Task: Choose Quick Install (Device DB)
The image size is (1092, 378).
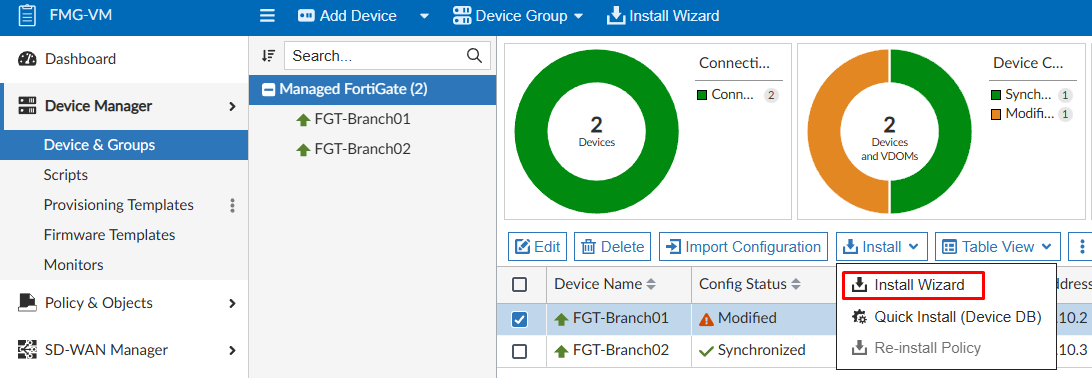Action: (x=946, y=317)
